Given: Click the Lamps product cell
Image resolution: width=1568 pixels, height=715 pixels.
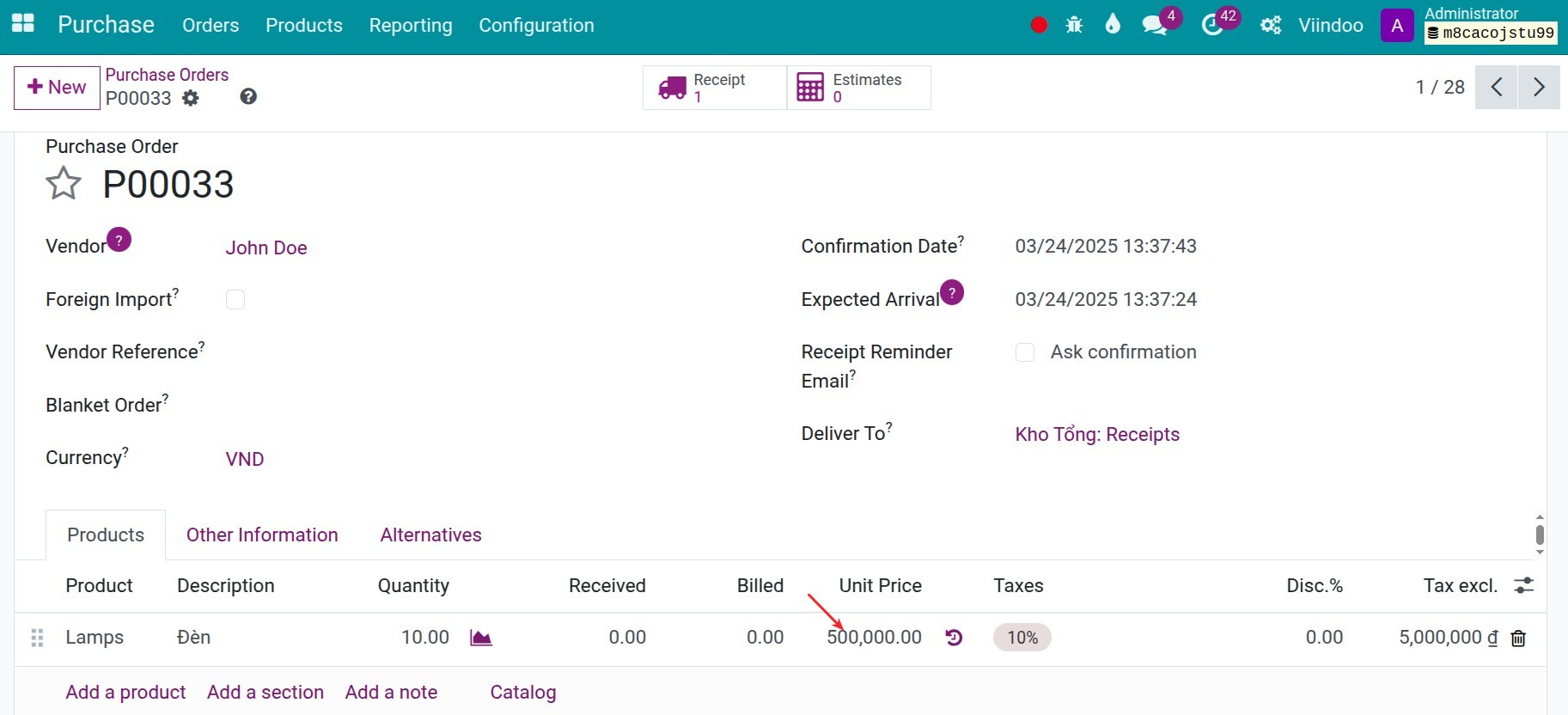Looking at the screenshot, I should click(95, 638).
